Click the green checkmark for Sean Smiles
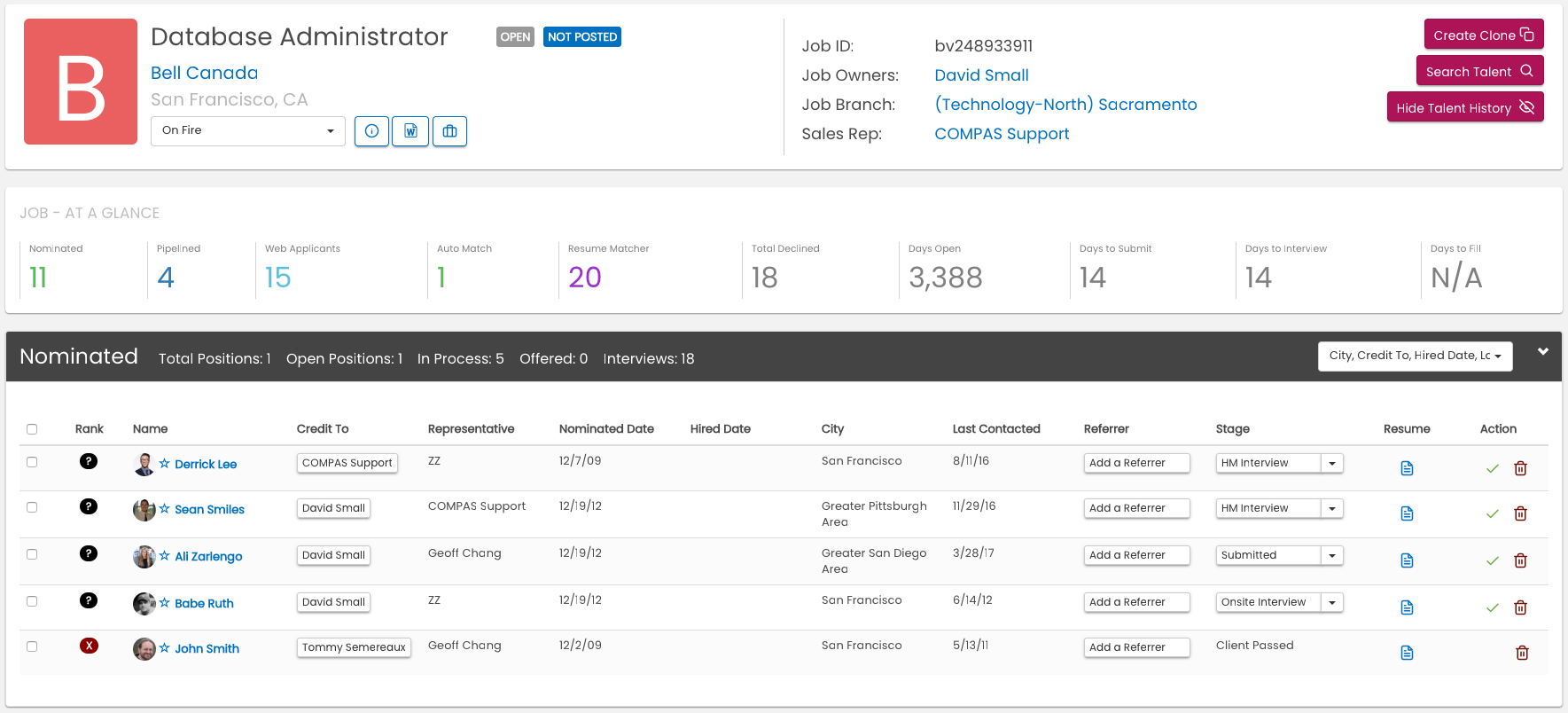1568x713 pixels. click(x=1493, y=513)
